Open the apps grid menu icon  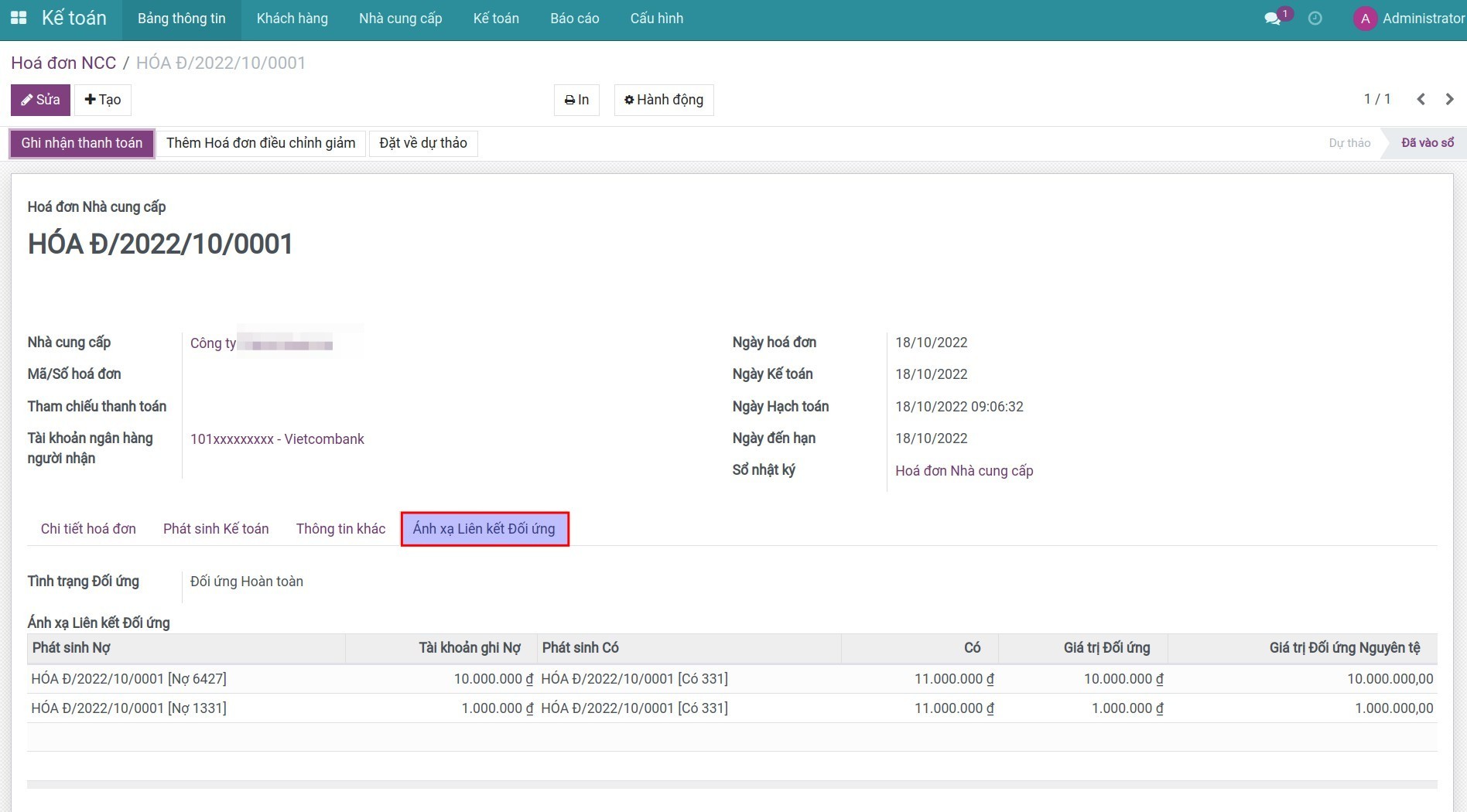(x=19, y=18)
